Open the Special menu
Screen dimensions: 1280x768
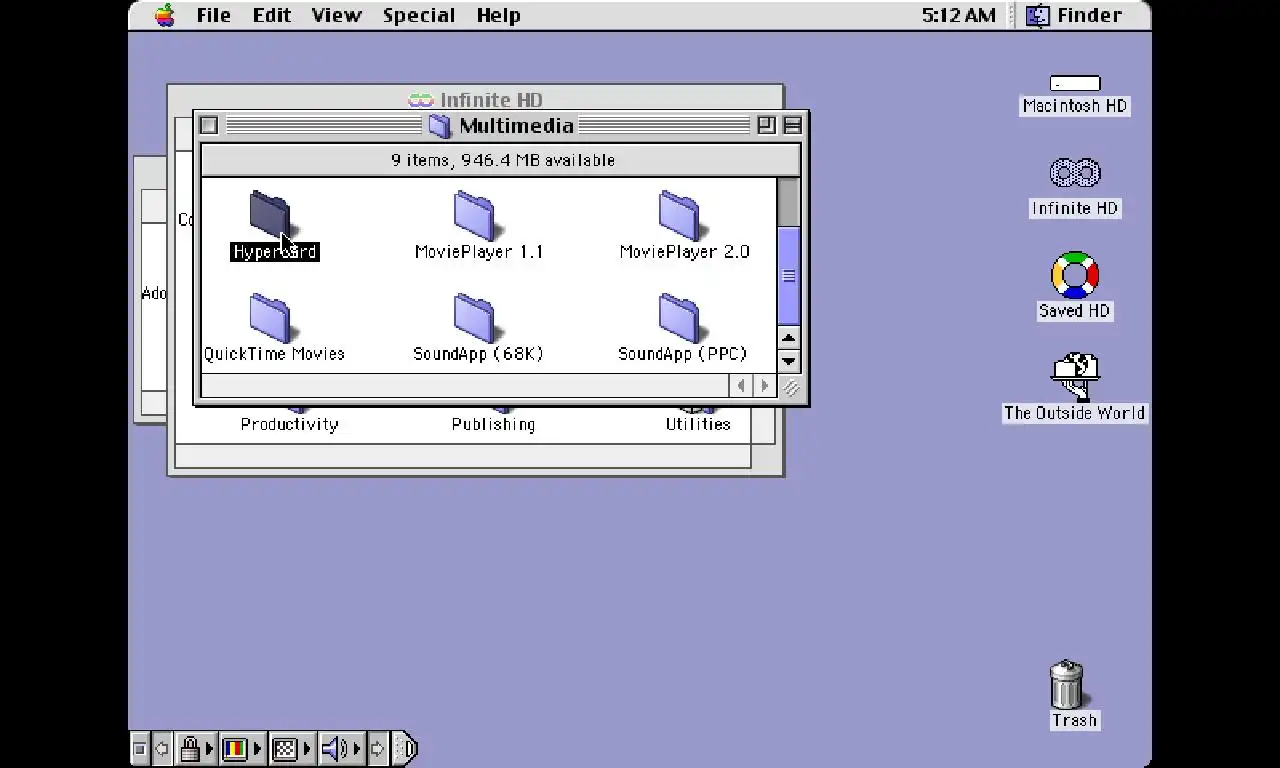pyautogui.click(x=418, y=15)
